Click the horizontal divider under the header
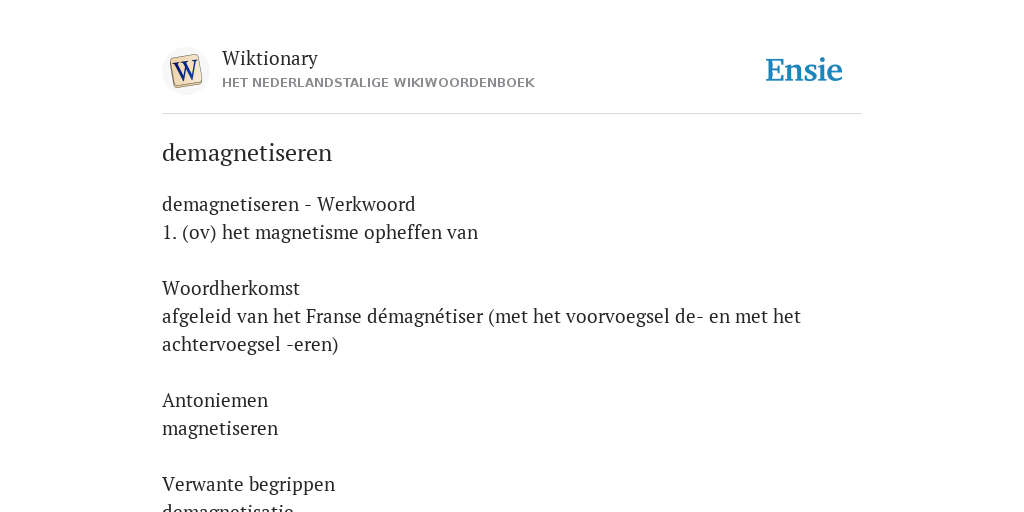Screen dimensions: 1024x512 click(x=512, y=114)
